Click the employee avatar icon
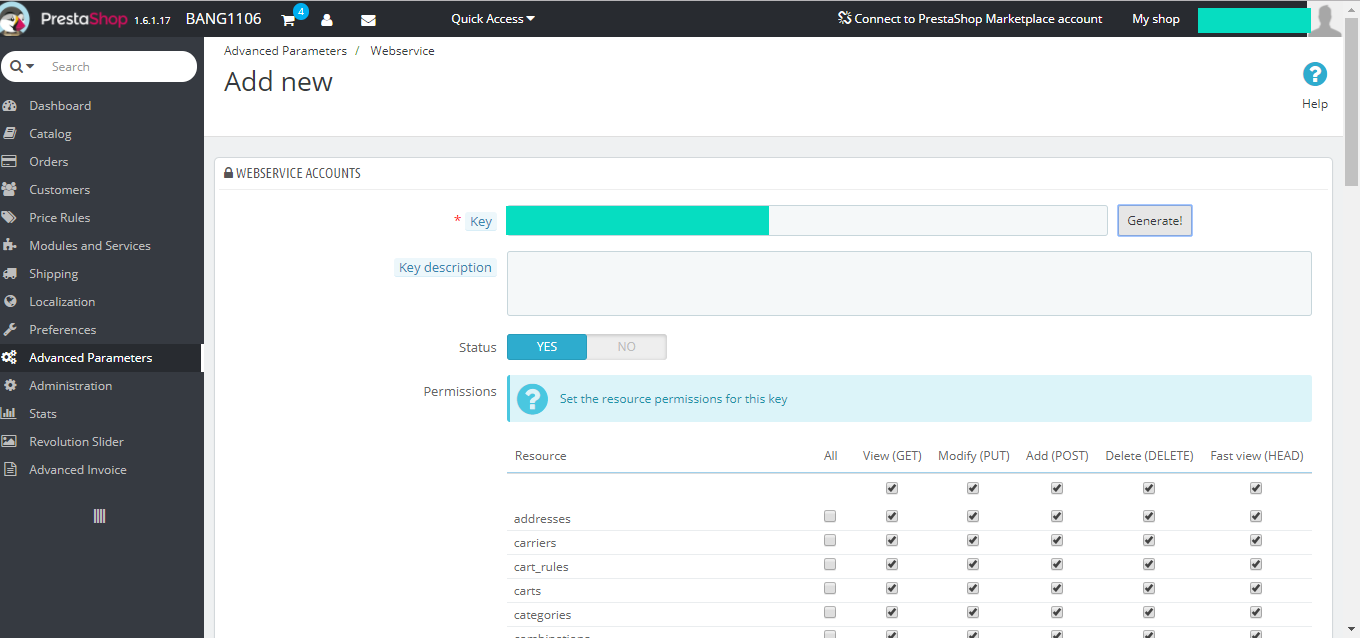Image resolution: width=1360 pixels, height=638 pixels. point(1326,19)
